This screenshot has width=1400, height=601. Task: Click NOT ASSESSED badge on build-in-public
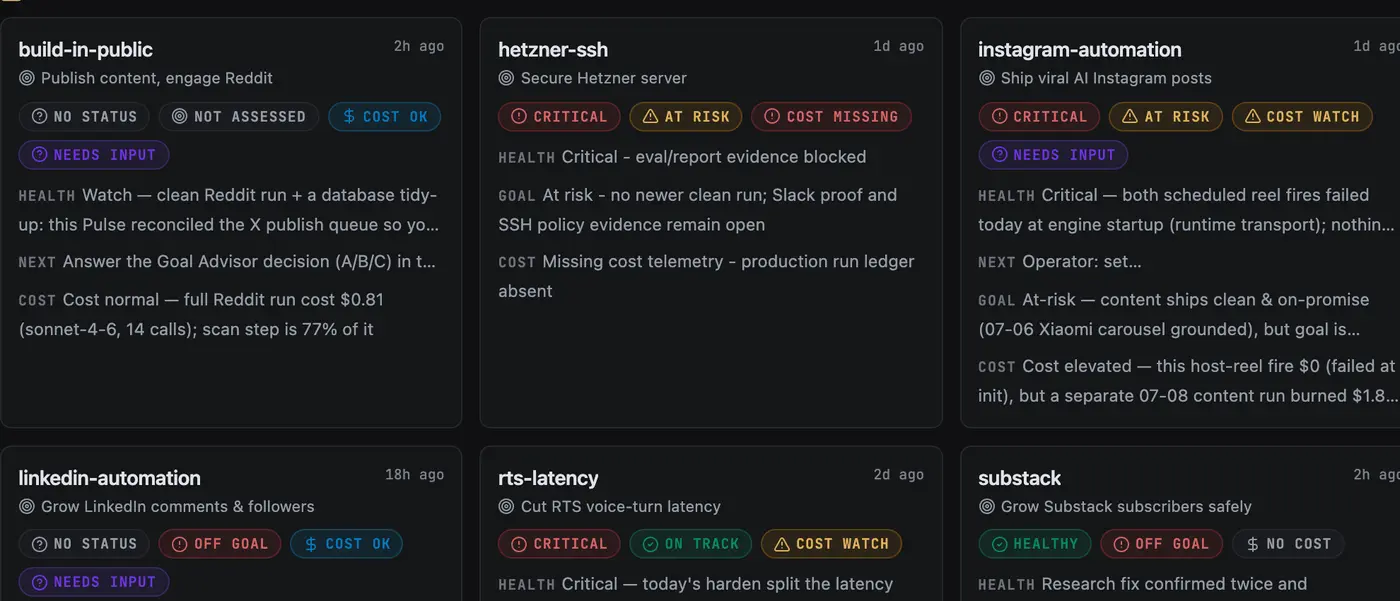[238, 116]
